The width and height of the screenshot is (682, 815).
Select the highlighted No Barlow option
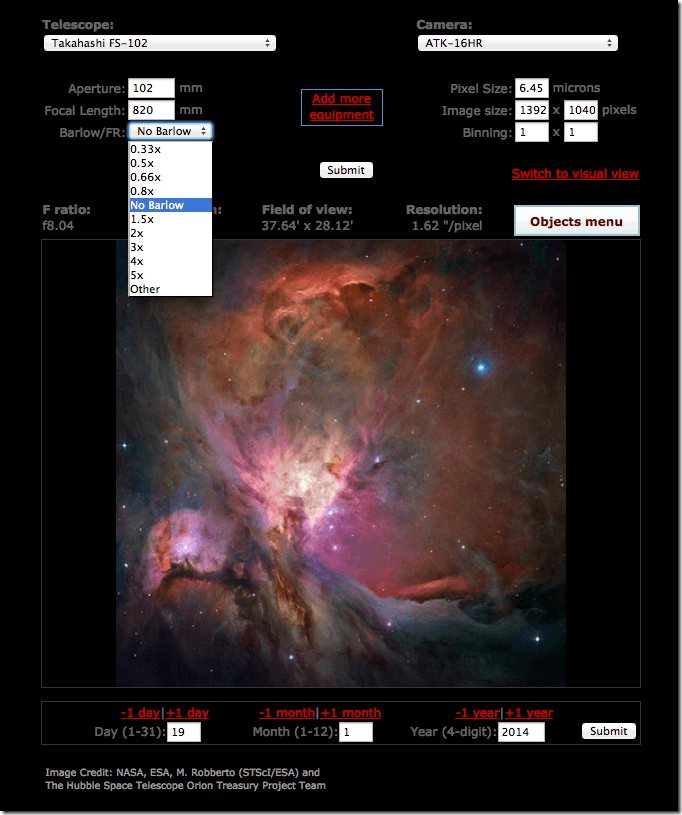point(170,205)
